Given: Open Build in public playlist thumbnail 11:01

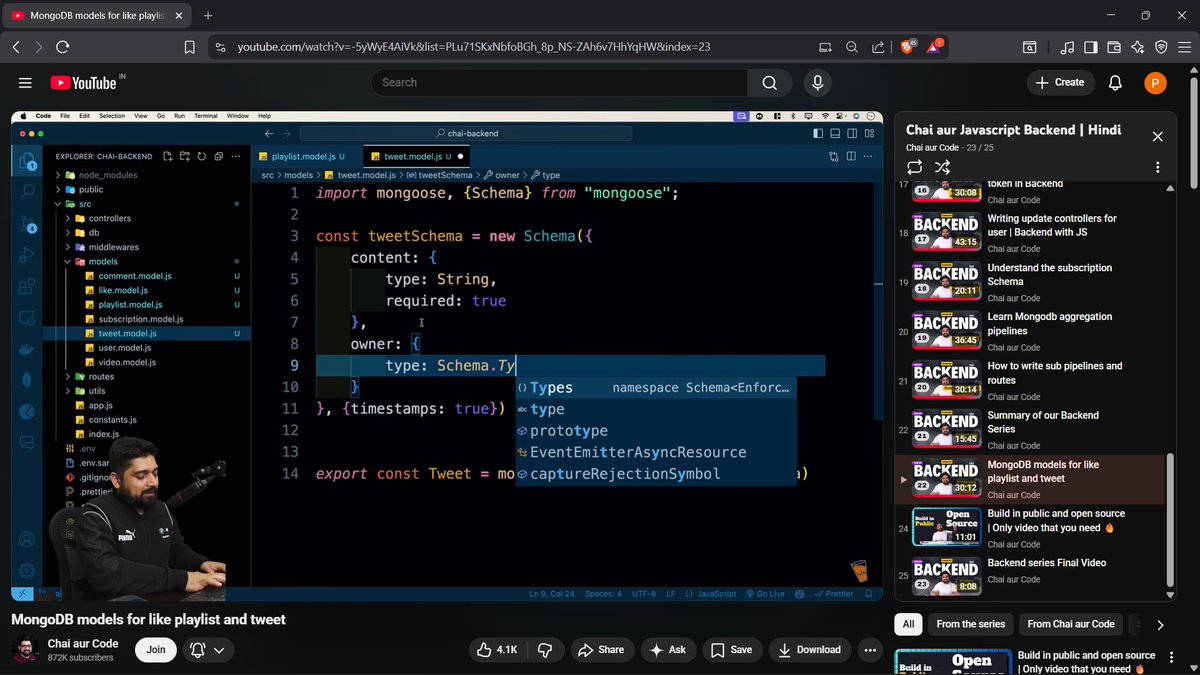Looking at the screenshot, I should coord(945,528).
